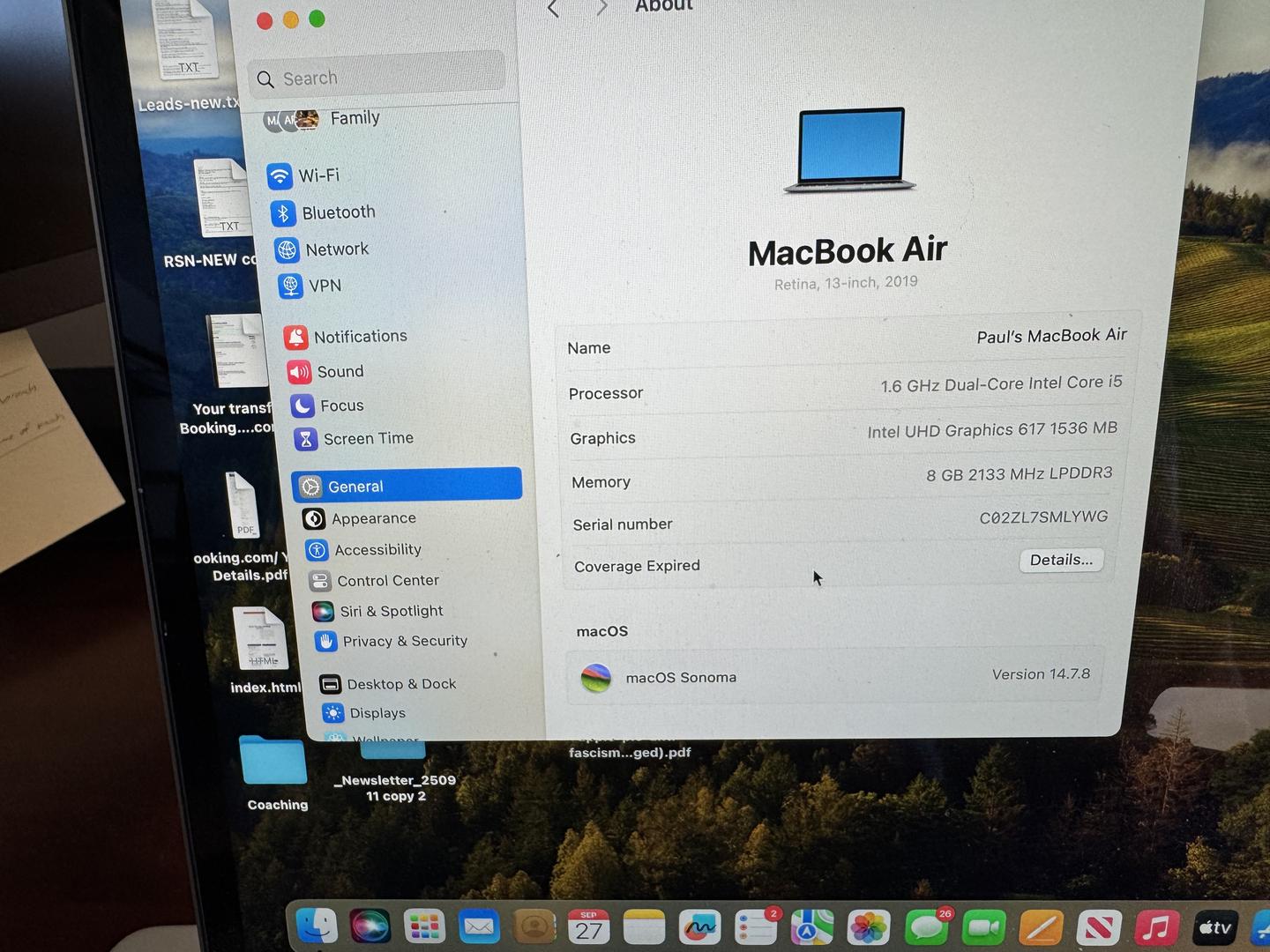
Task: Select the _Newsletter_2509 11 copy 2 folder
Action: [x=395, y=770]
